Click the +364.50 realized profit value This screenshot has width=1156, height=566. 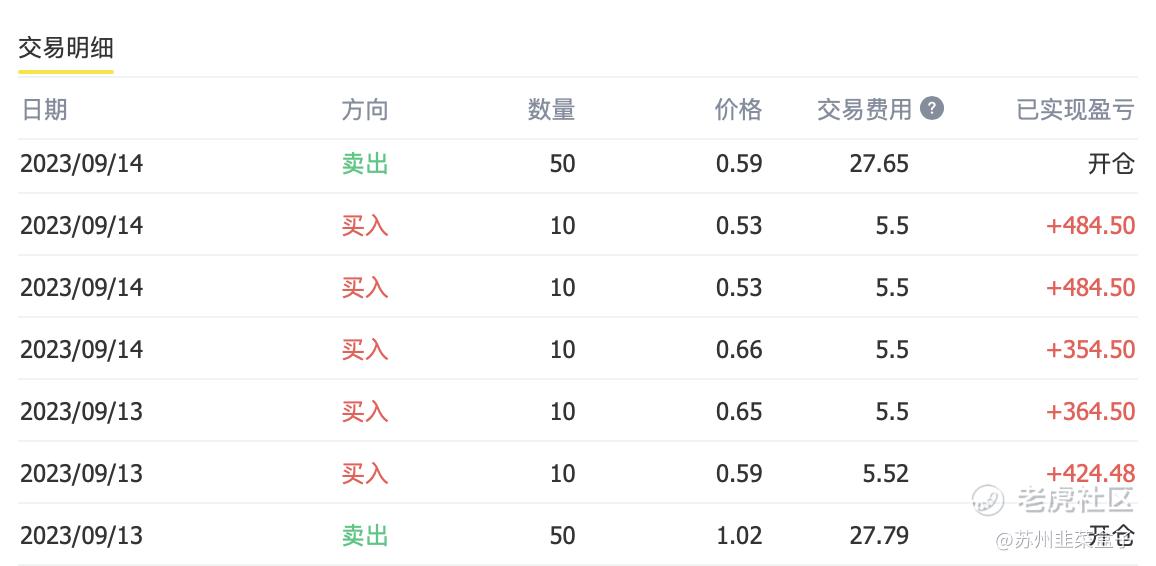tap(1090, 411)
